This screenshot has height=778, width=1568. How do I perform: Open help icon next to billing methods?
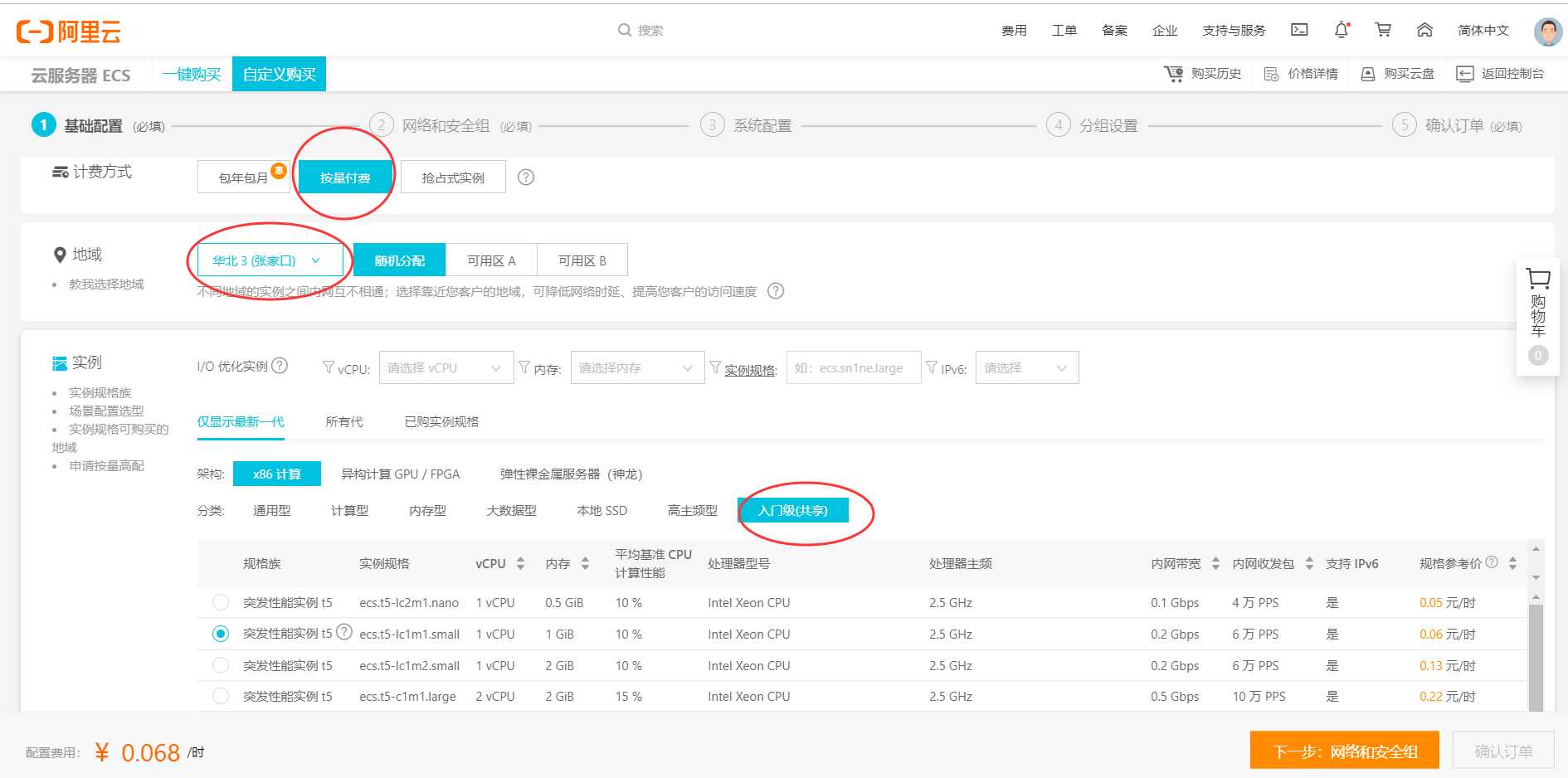526,177
